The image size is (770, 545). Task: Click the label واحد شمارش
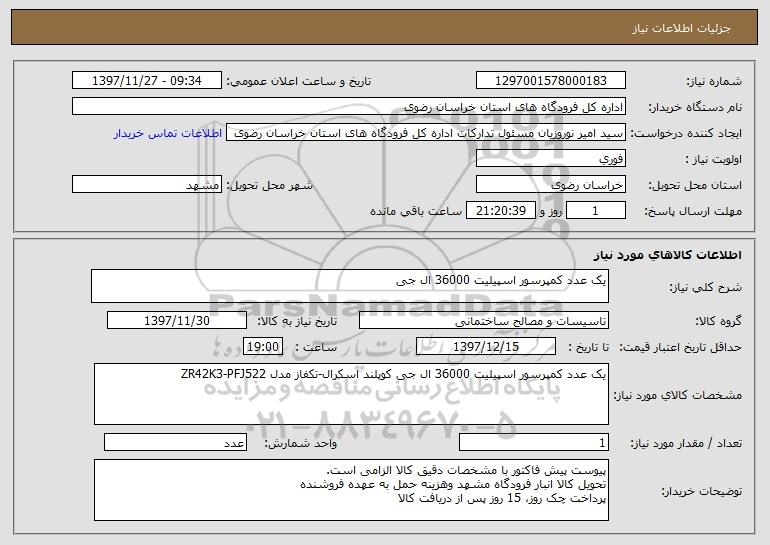tap(301, 443)
